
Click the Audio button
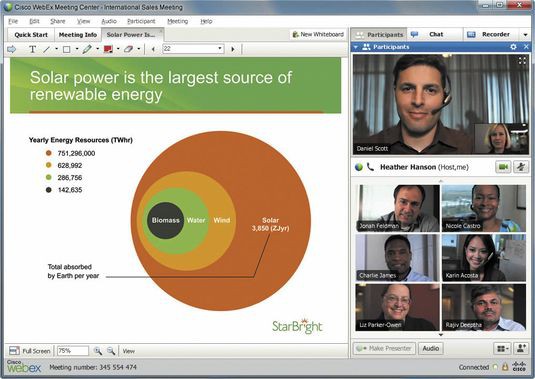coord(431,348)
